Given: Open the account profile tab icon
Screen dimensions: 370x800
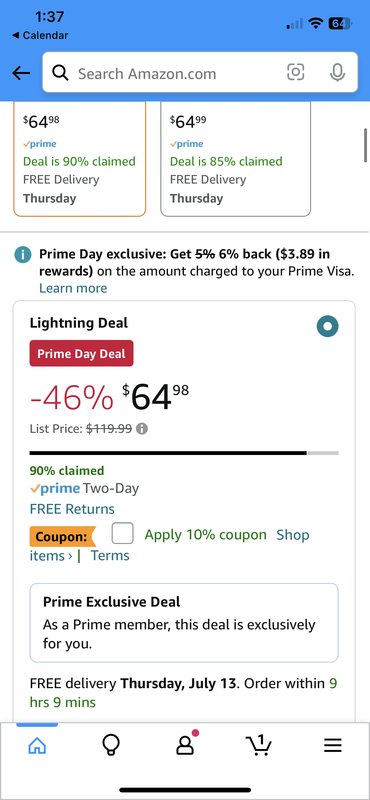Looking at the screenshot, I should coord(186,743).
